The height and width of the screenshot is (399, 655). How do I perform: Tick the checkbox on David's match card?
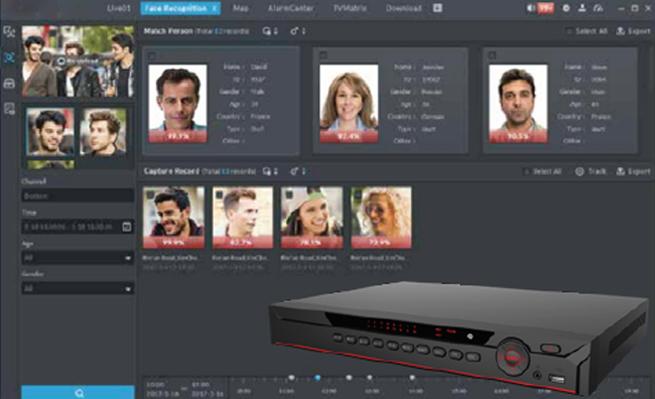pyautogui.click(x=152, y=55)
